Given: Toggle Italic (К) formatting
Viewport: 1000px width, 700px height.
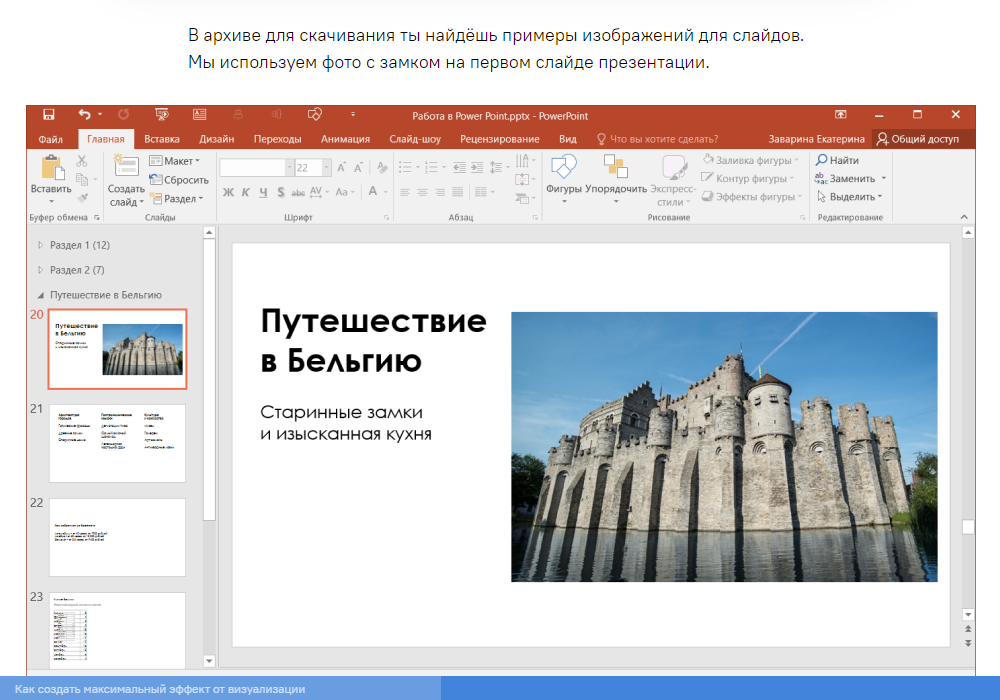Looking at the screenshot, I should tap(246, 192).
